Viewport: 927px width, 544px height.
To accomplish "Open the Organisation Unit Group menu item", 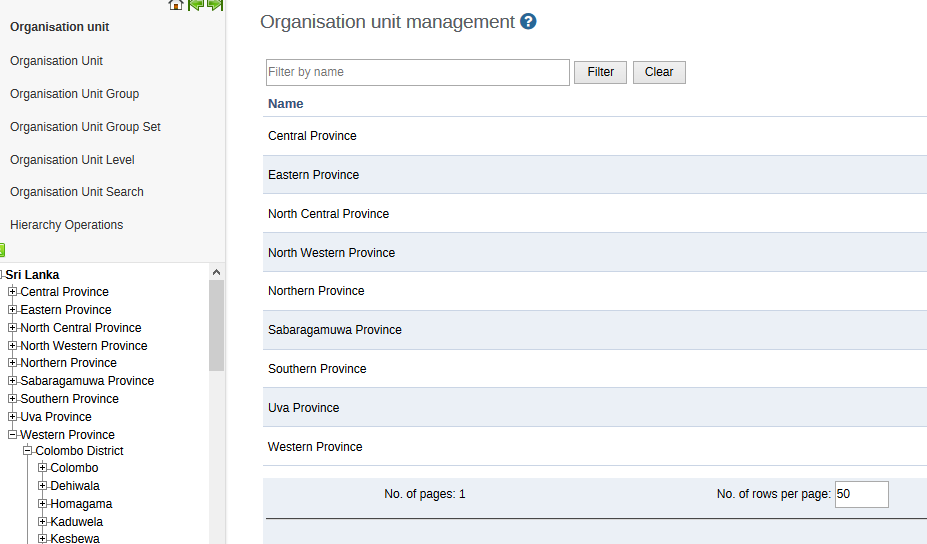I will (74, 94).
